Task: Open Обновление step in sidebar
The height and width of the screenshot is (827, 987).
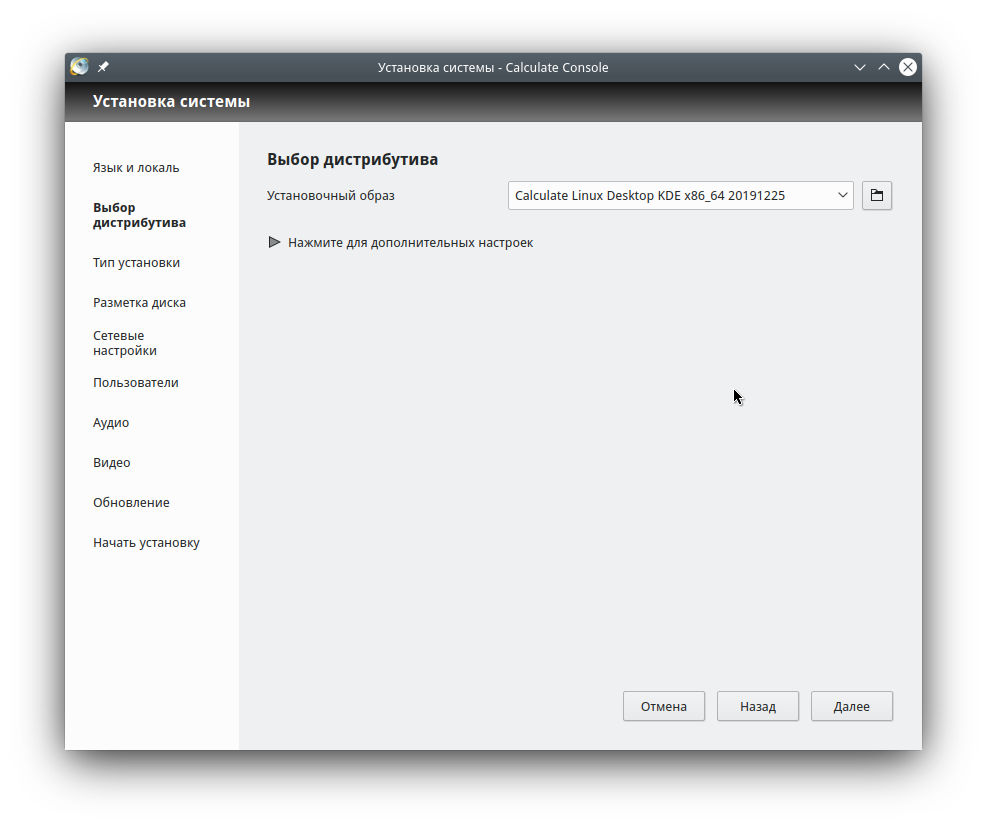Action: pos(131,502)
